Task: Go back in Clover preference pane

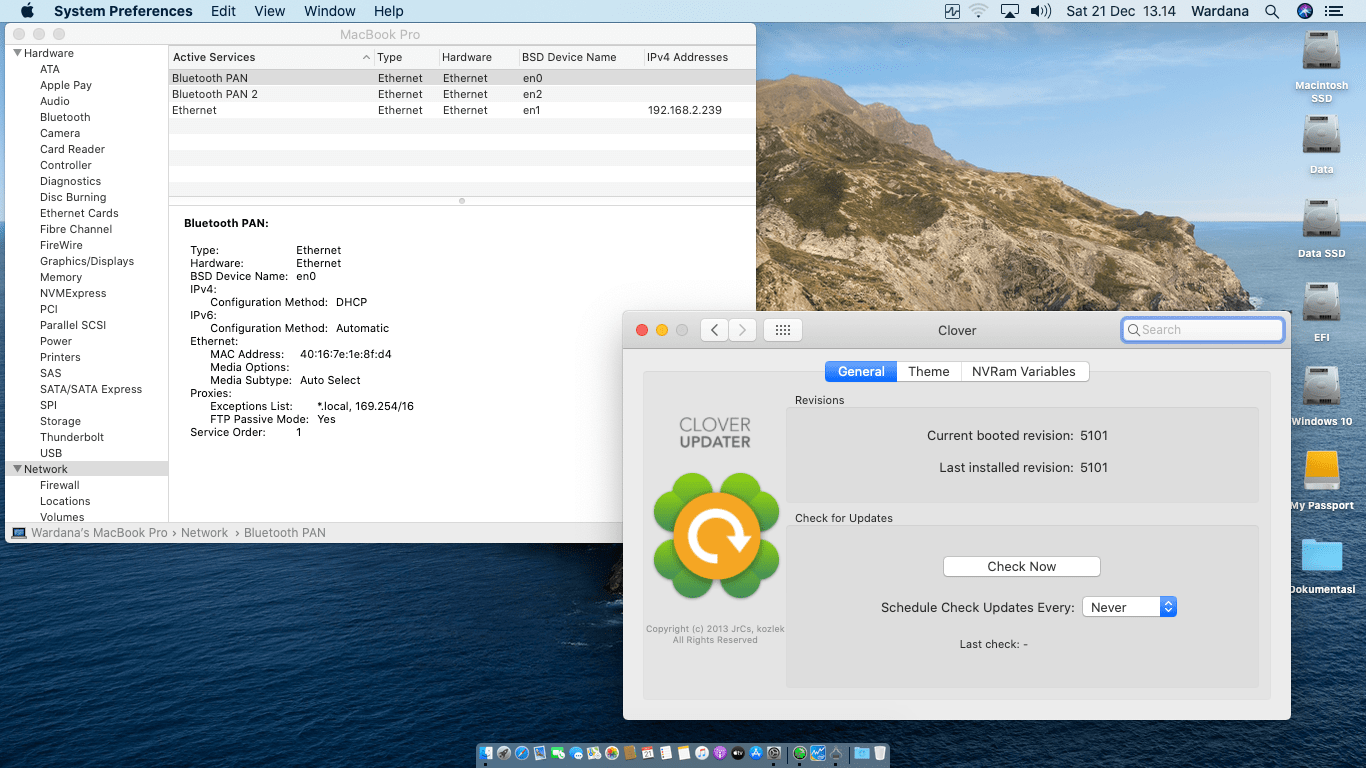Action: click(x=714, y=330)
